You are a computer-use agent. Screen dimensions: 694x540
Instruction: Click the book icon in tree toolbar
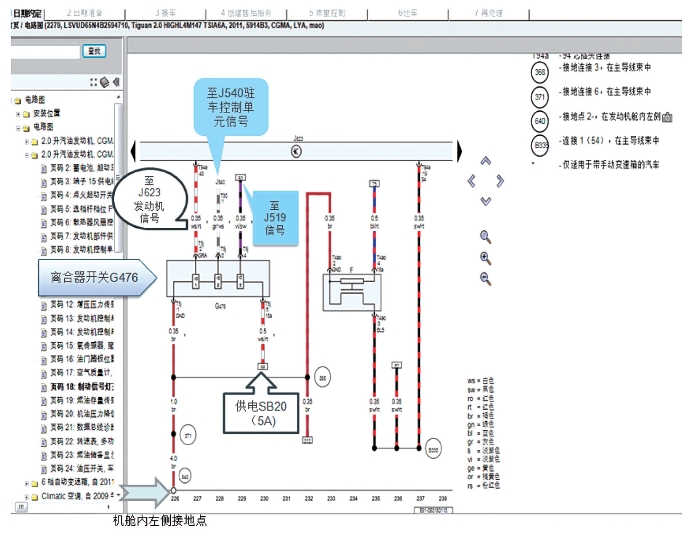point(104,82)
